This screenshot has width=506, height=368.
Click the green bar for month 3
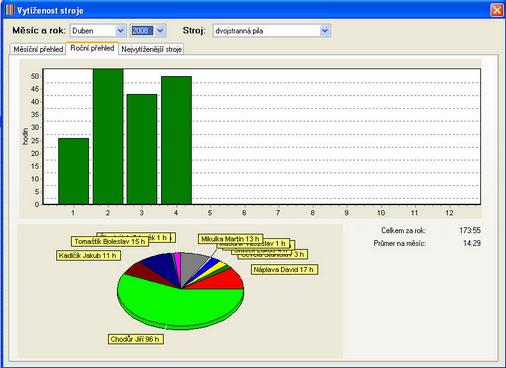(142, 149)
